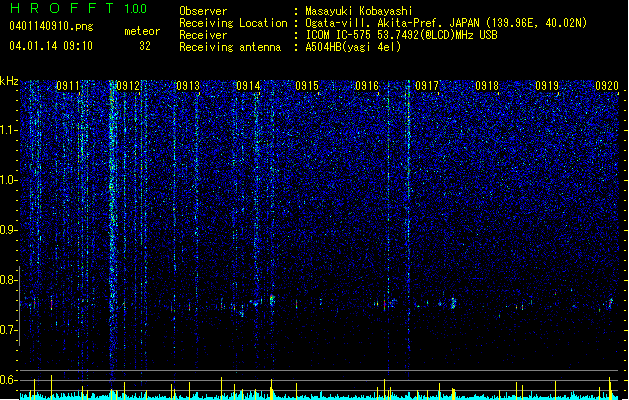Click the Receiving Location value Ogata-vill. Akita-Pref.
This screenshot has width=629, height=400.
point(373,23)
